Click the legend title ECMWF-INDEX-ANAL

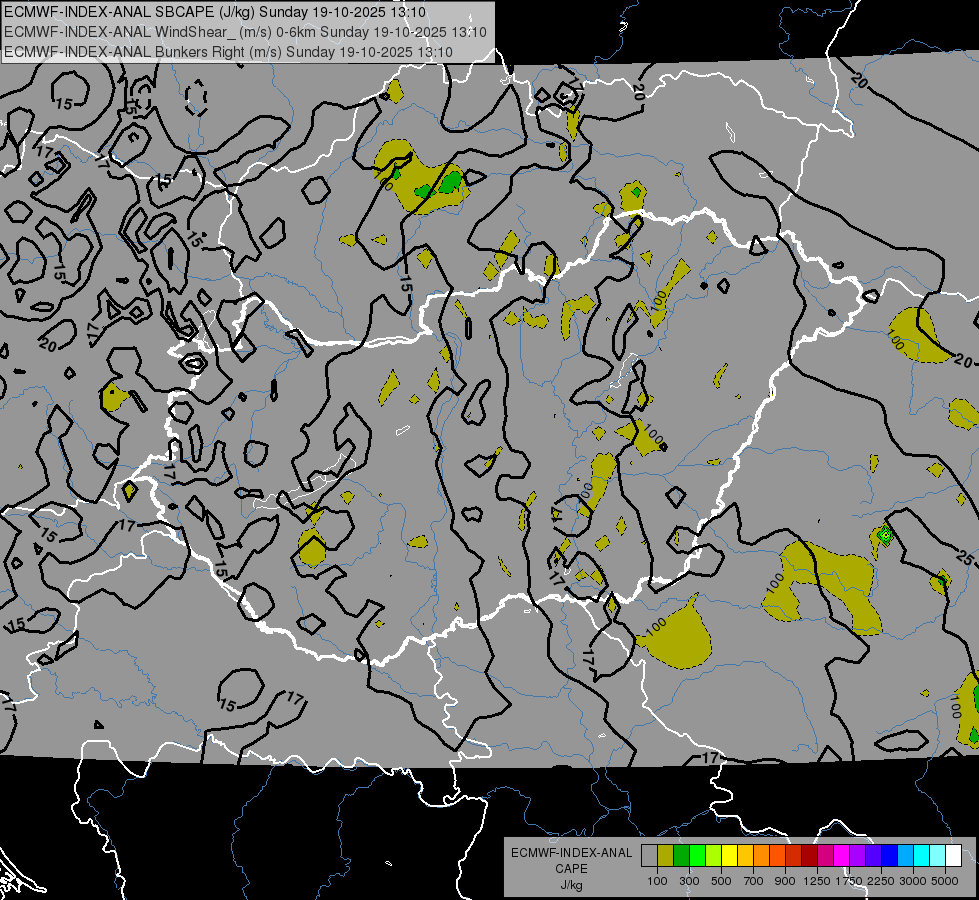571,853
